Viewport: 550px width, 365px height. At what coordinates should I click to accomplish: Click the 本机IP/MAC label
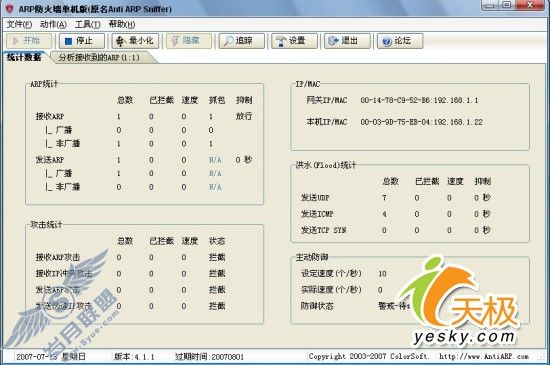click(327, 122)
